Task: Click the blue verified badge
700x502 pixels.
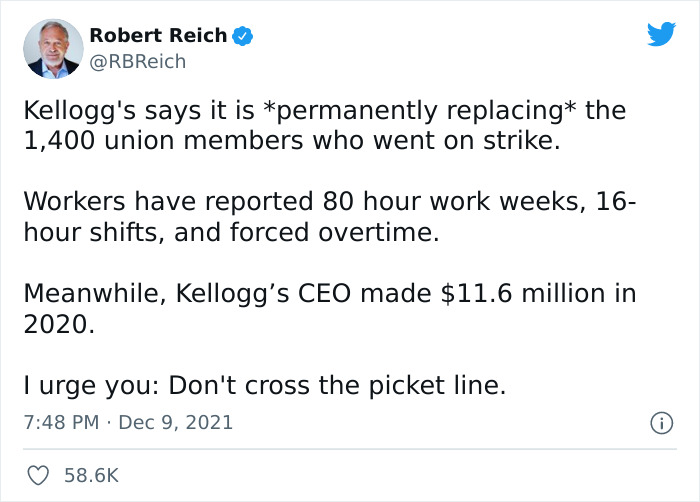Action: click(x=242, y=36)
